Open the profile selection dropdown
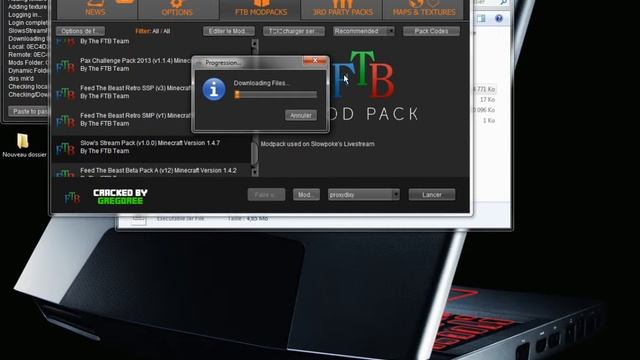The image size is (640, 360). click(x=363, y=195)
